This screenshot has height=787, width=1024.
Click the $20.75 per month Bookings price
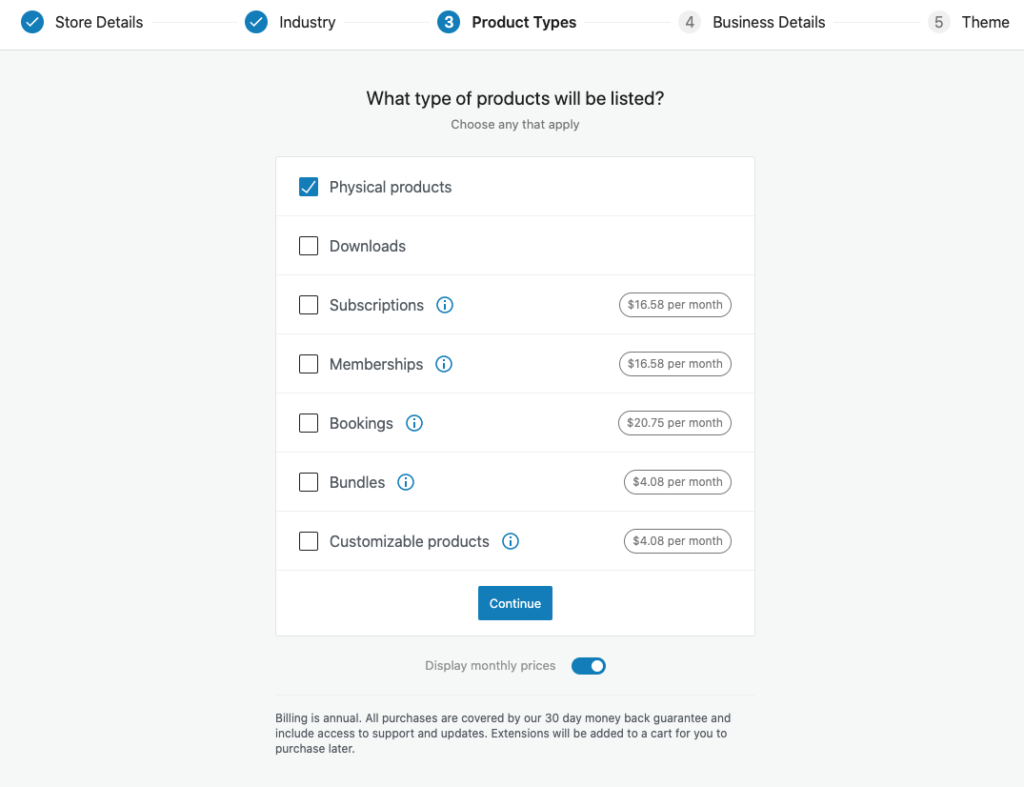(x=675, y=423)
